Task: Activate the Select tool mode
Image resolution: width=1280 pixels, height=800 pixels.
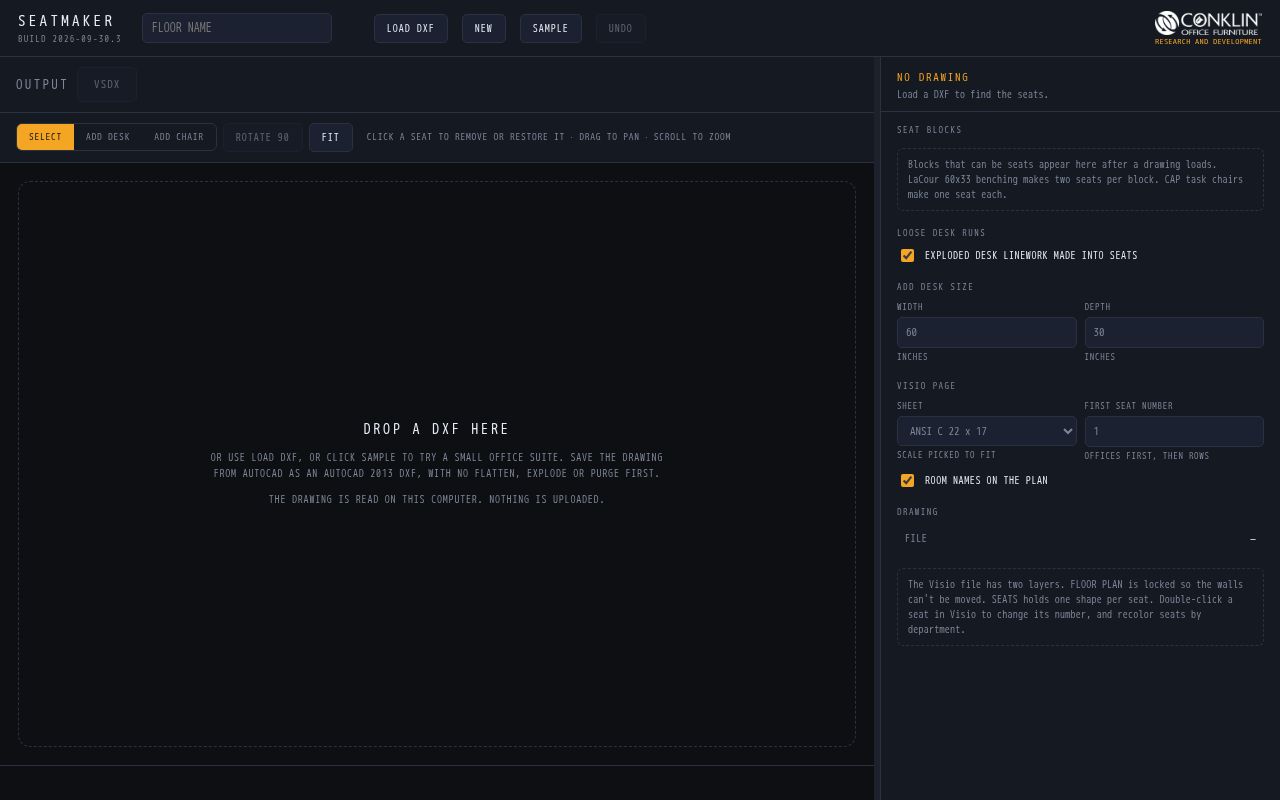Action: [x=45, y=137]
